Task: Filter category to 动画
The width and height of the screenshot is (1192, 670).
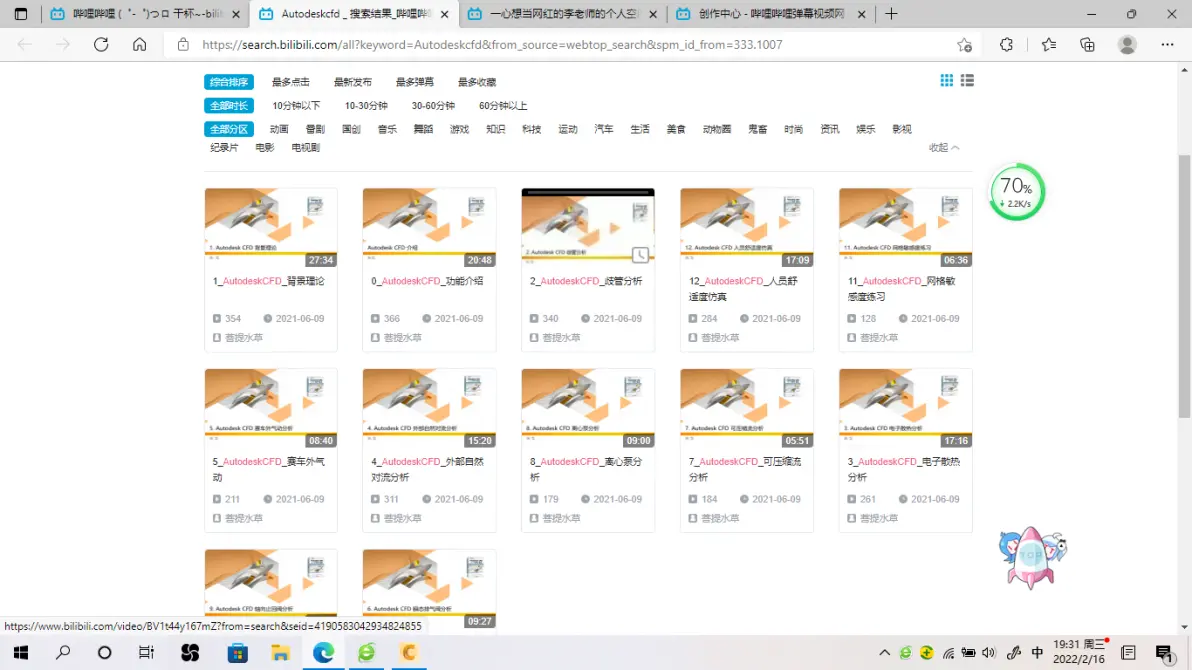Action: (x=279, y=129)
